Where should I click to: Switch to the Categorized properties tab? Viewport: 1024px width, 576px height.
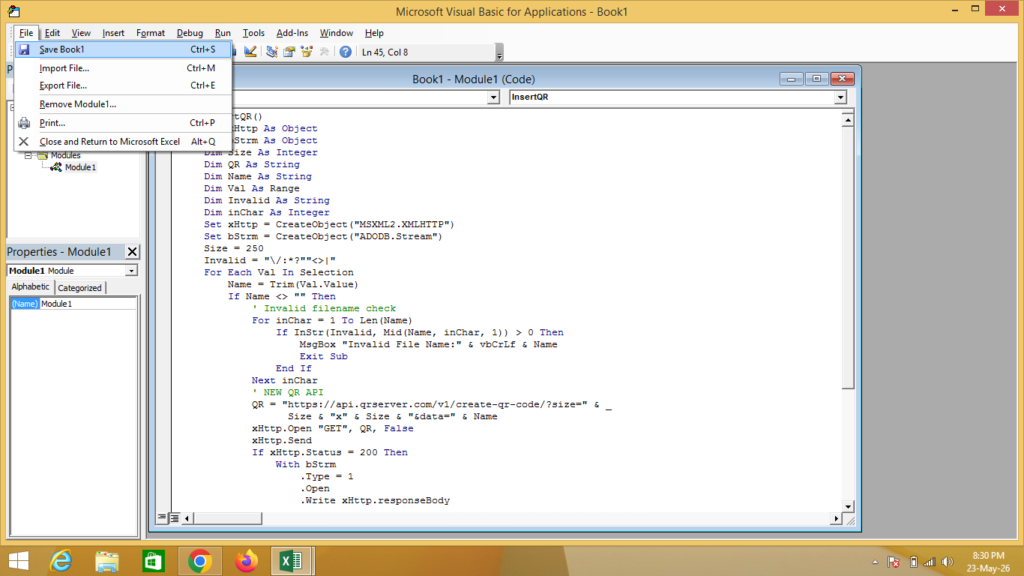click(x=79, y=287)
